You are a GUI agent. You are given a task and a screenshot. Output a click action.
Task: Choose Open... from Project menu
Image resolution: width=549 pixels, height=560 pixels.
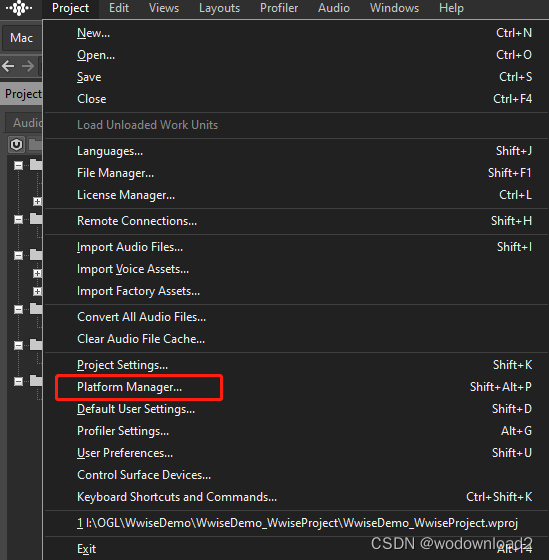click(x=296, y=55)
